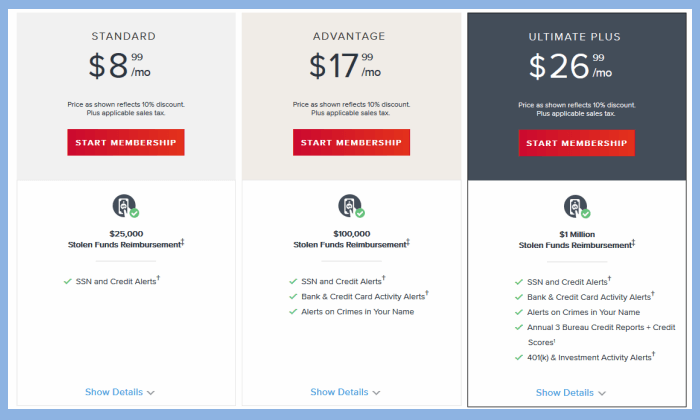Click the checkmark beside Advantage Bank & Credit Card Activity Alerts
700x420 pixels.
[293, 297]
